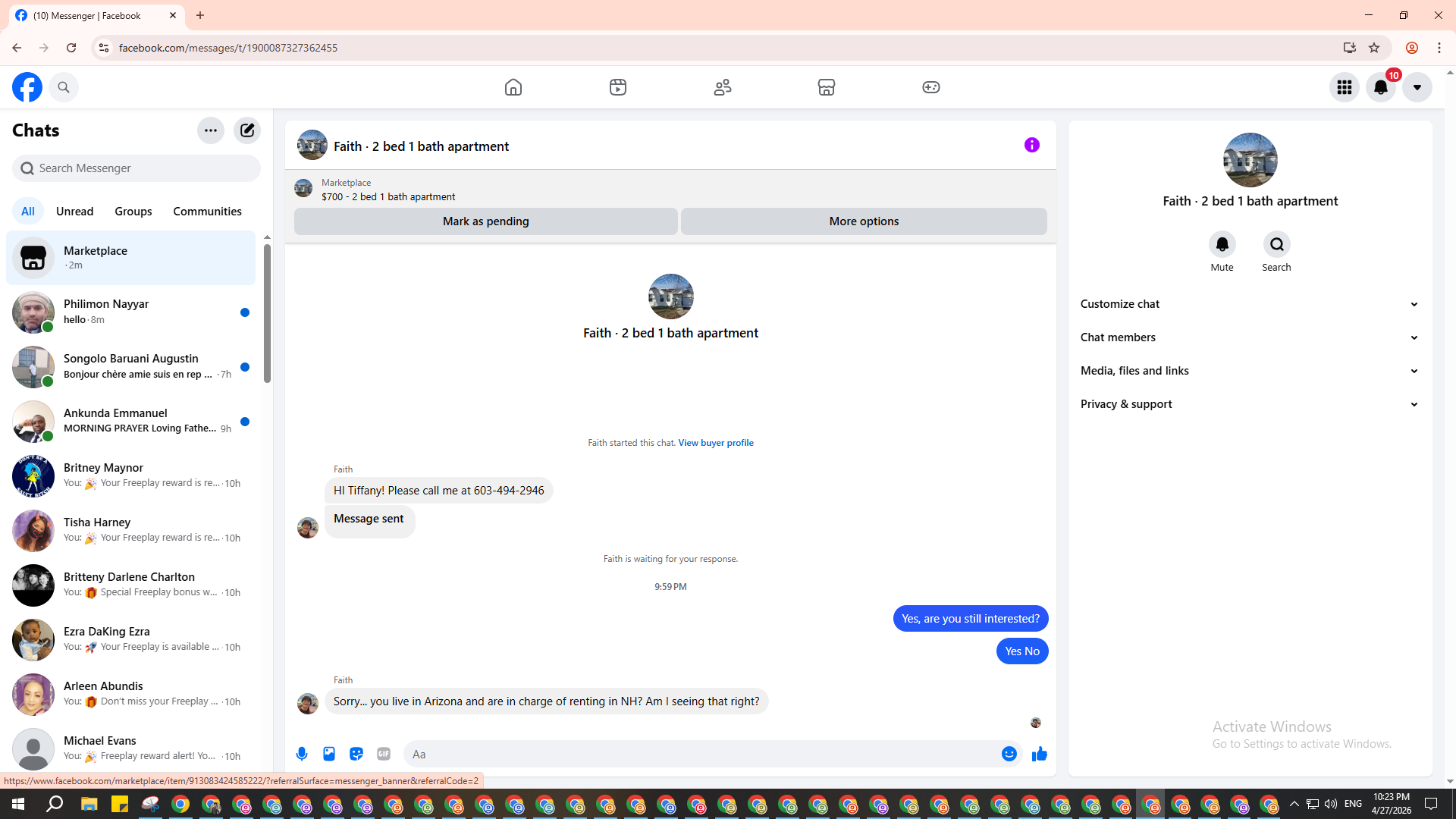Screen dimensions: 1456x819
Task: Open Faith's avatar beside the Sorry message
Action: tap(308, 704)
